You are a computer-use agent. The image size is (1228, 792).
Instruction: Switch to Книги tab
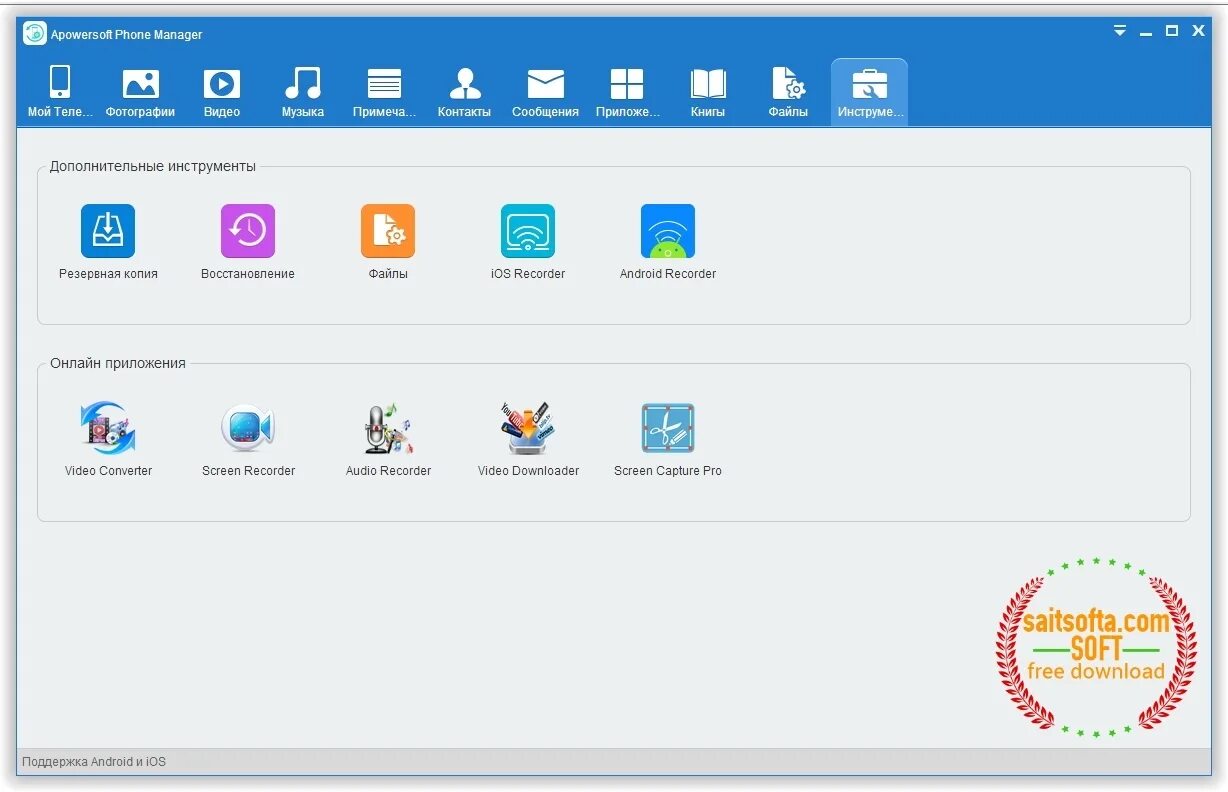[x=708, y=92]
